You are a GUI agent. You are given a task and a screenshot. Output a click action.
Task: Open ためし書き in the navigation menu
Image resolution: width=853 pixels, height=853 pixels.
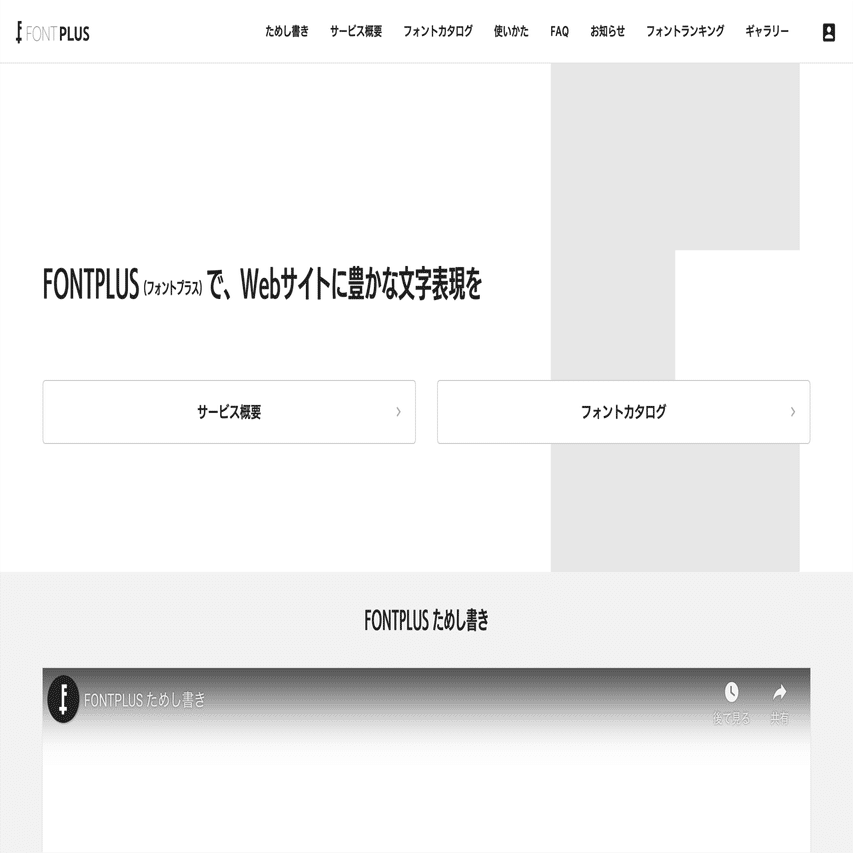[x=287, y=32]
